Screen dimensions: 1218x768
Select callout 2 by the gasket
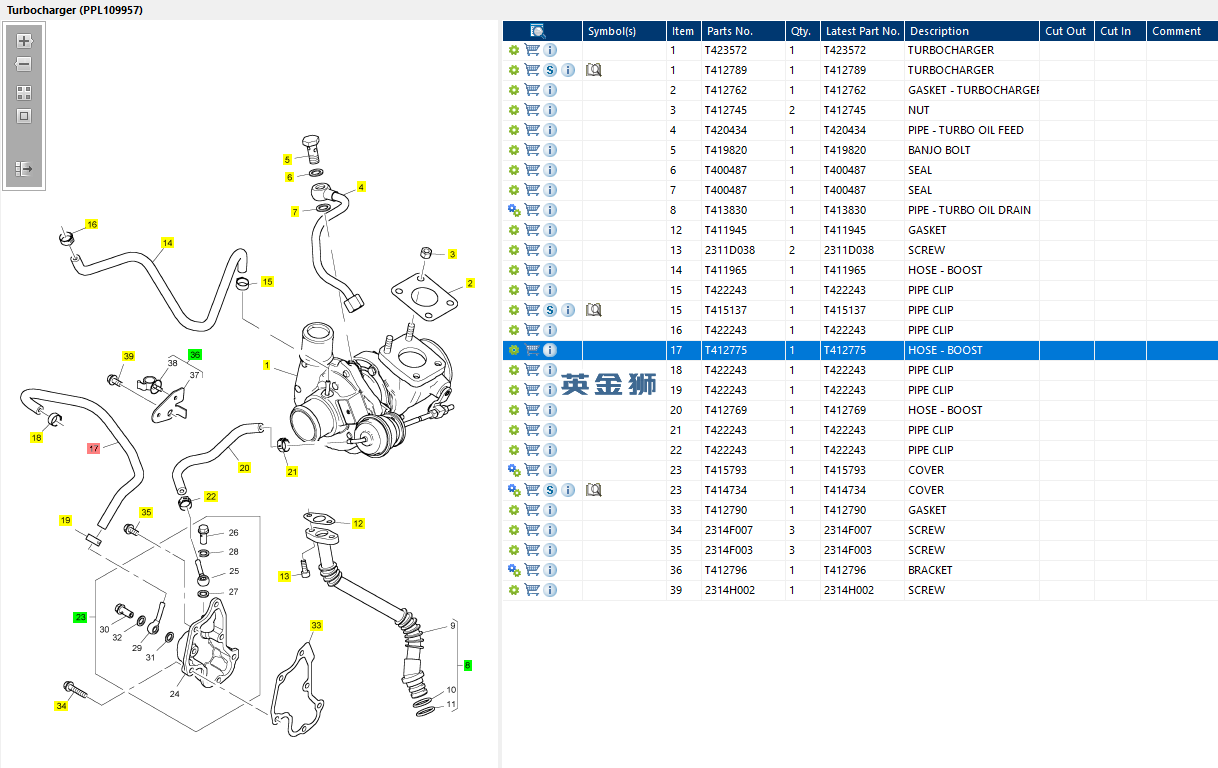[x=470, y=283]
